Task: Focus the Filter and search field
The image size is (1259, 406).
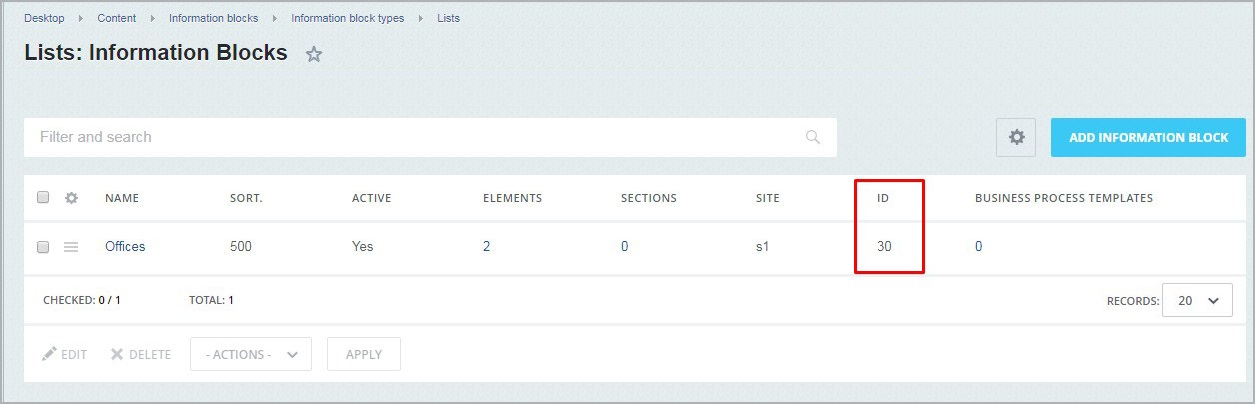Action: click(x=430, y=137)
